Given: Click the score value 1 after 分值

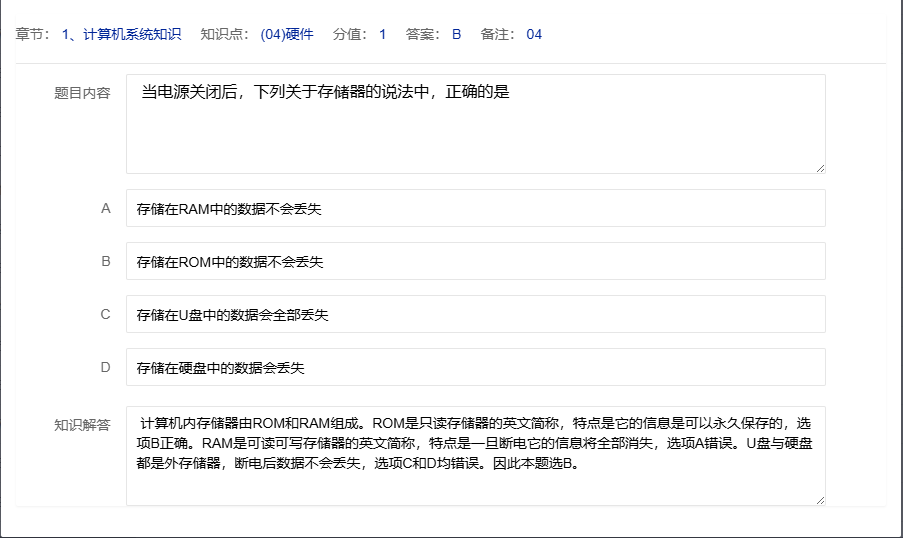Looking at the screenshot, I should (382, 34).
